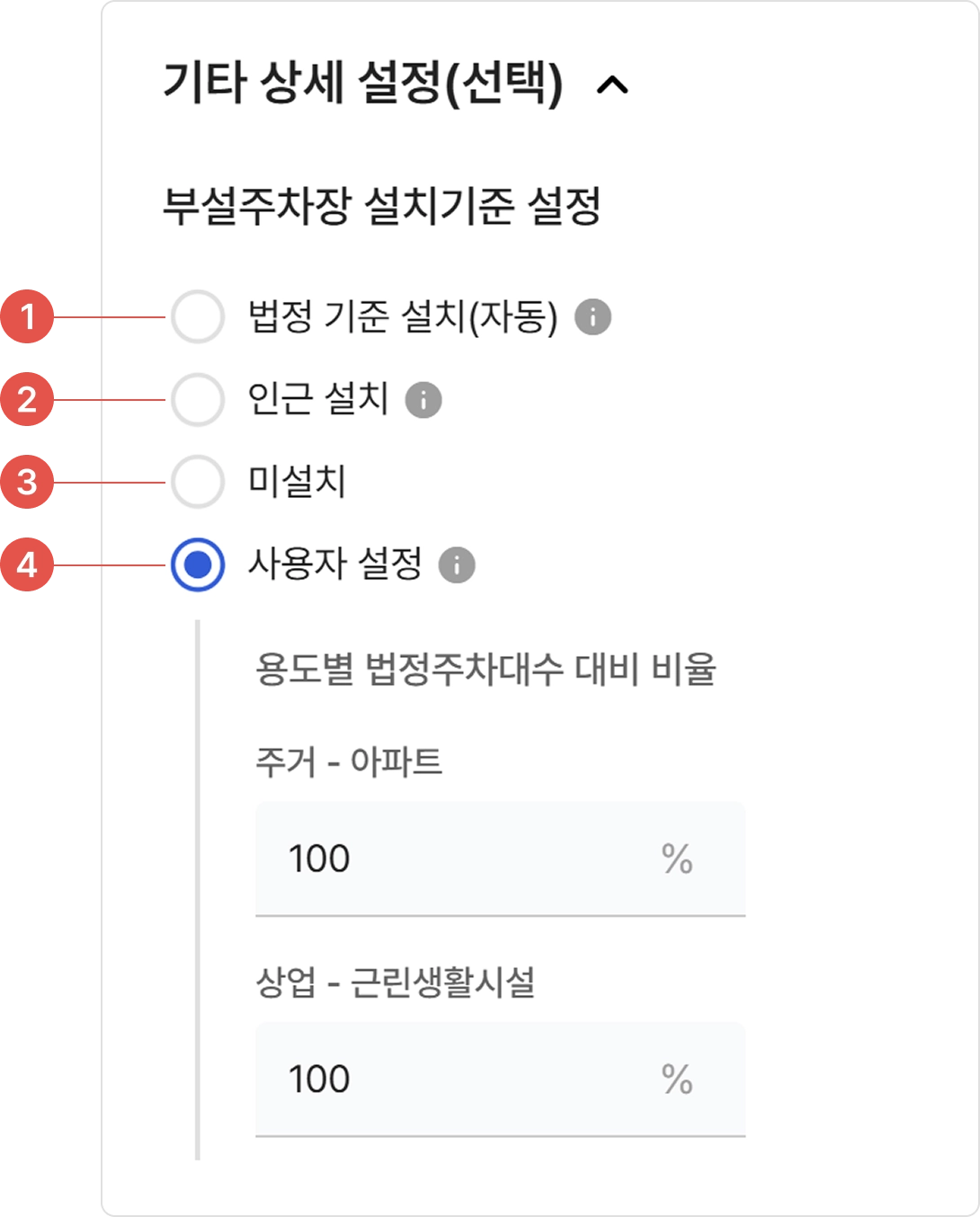
Task: Collapse the 기타 상세 설정 section chevron
Action: 612,84
